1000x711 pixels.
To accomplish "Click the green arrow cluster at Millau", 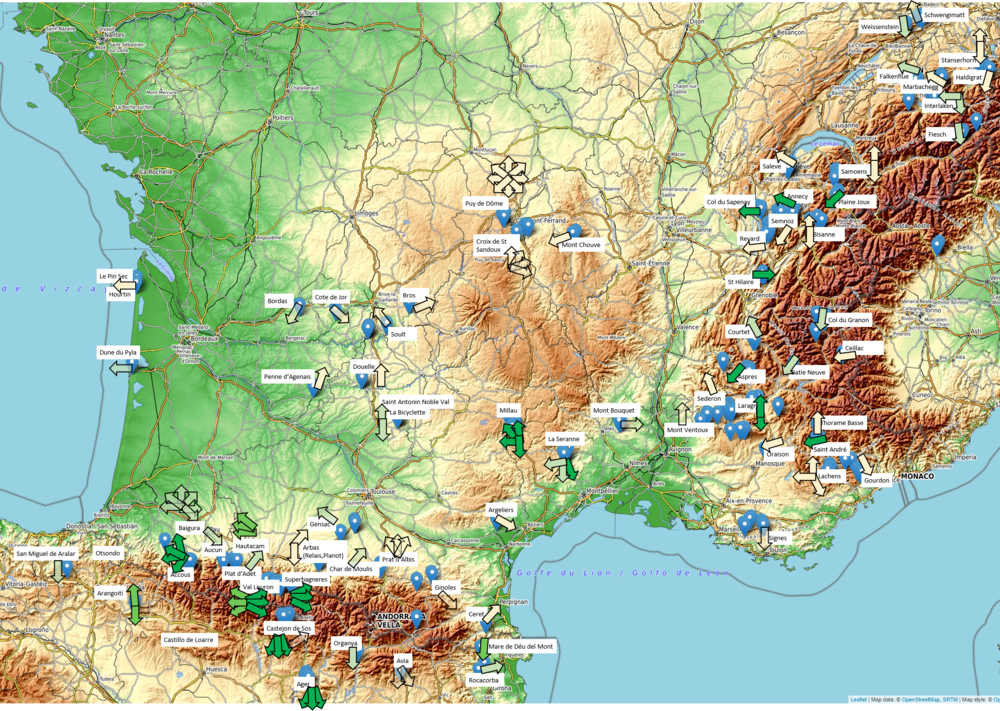I will pyautogui.click(x=514, y=437).
